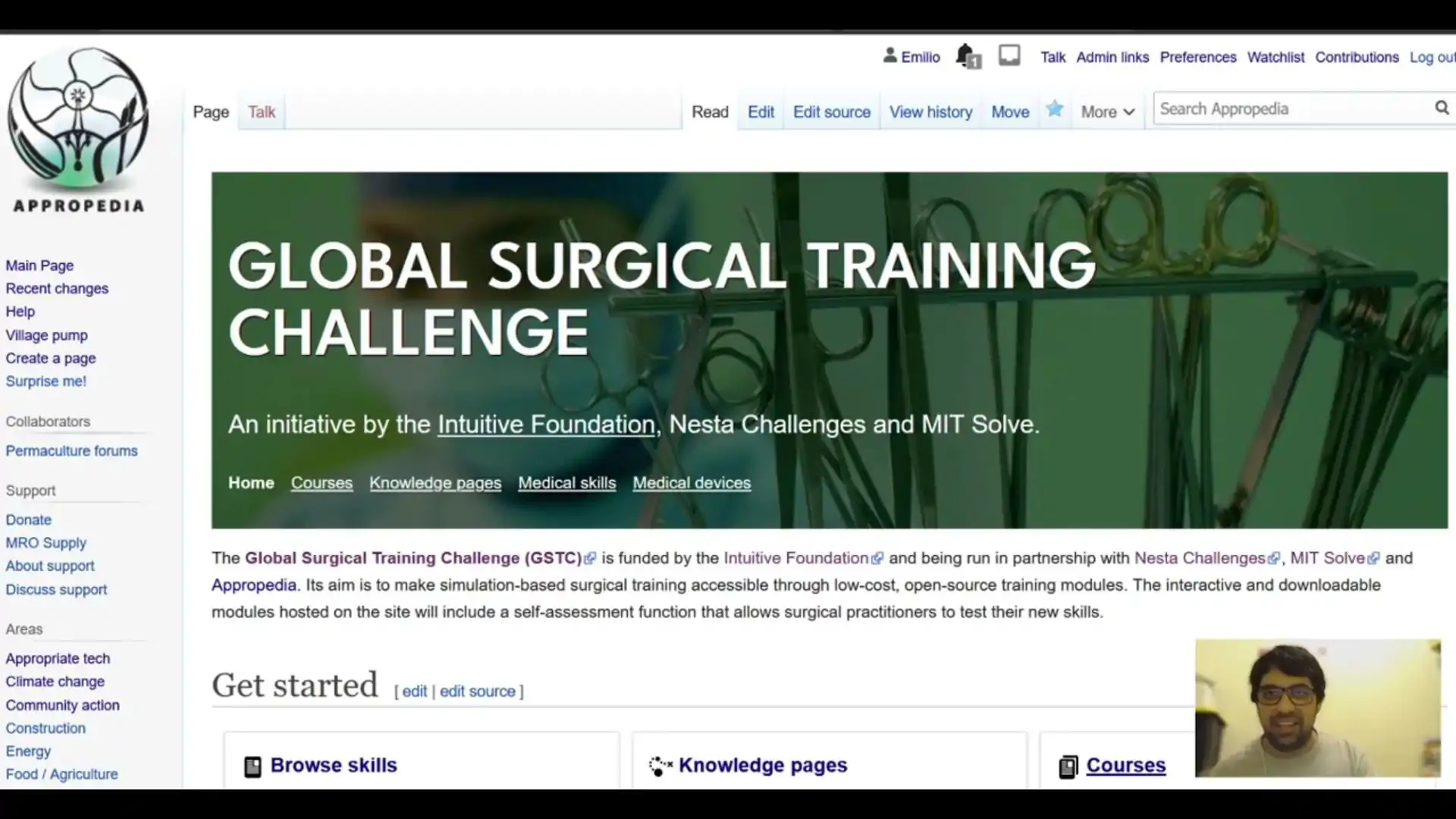1456x819 pixels.
Task: Click the search magnifier icon
Action: tap(1441, 108)
